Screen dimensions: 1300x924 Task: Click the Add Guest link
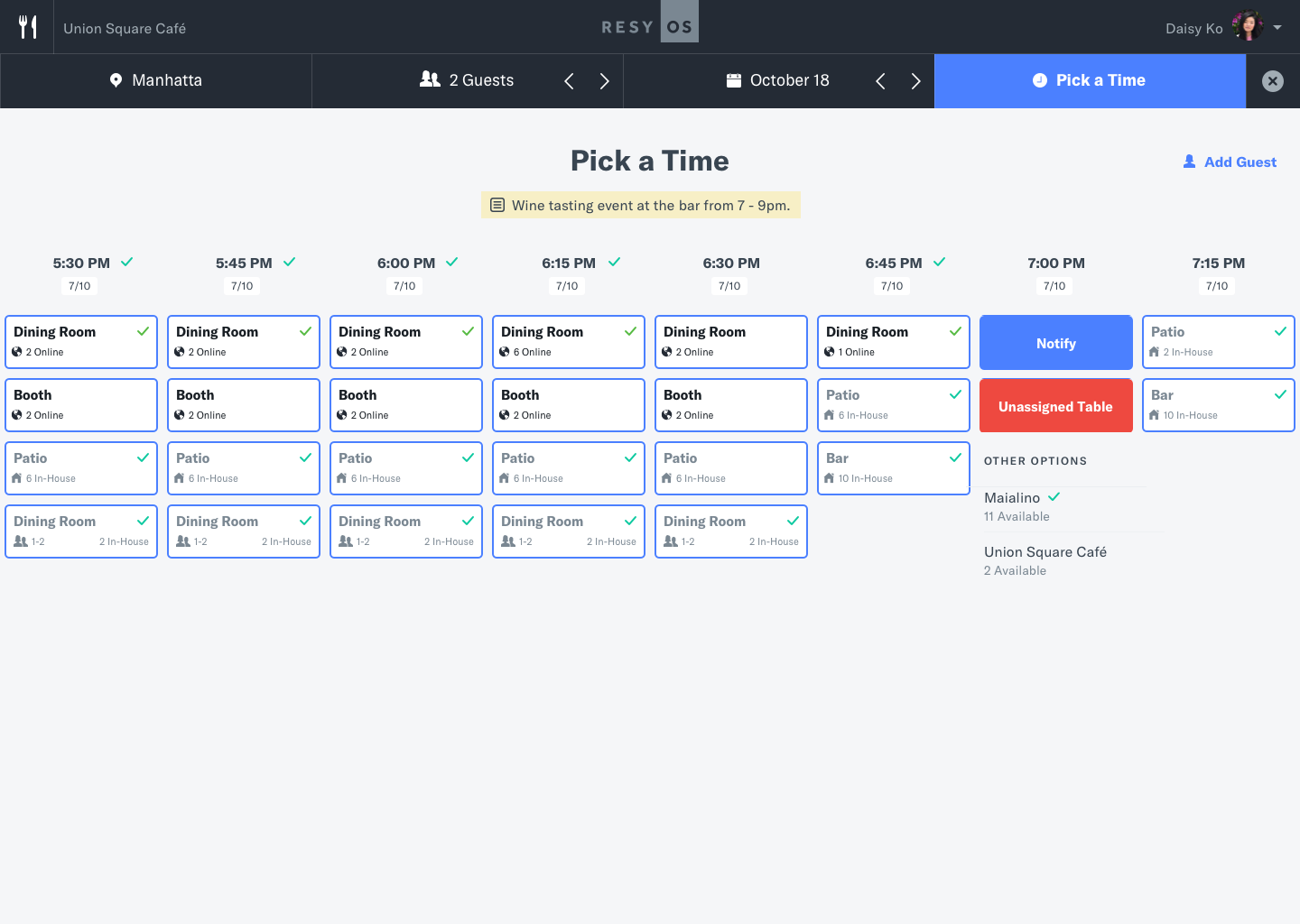click(1230, 162)
